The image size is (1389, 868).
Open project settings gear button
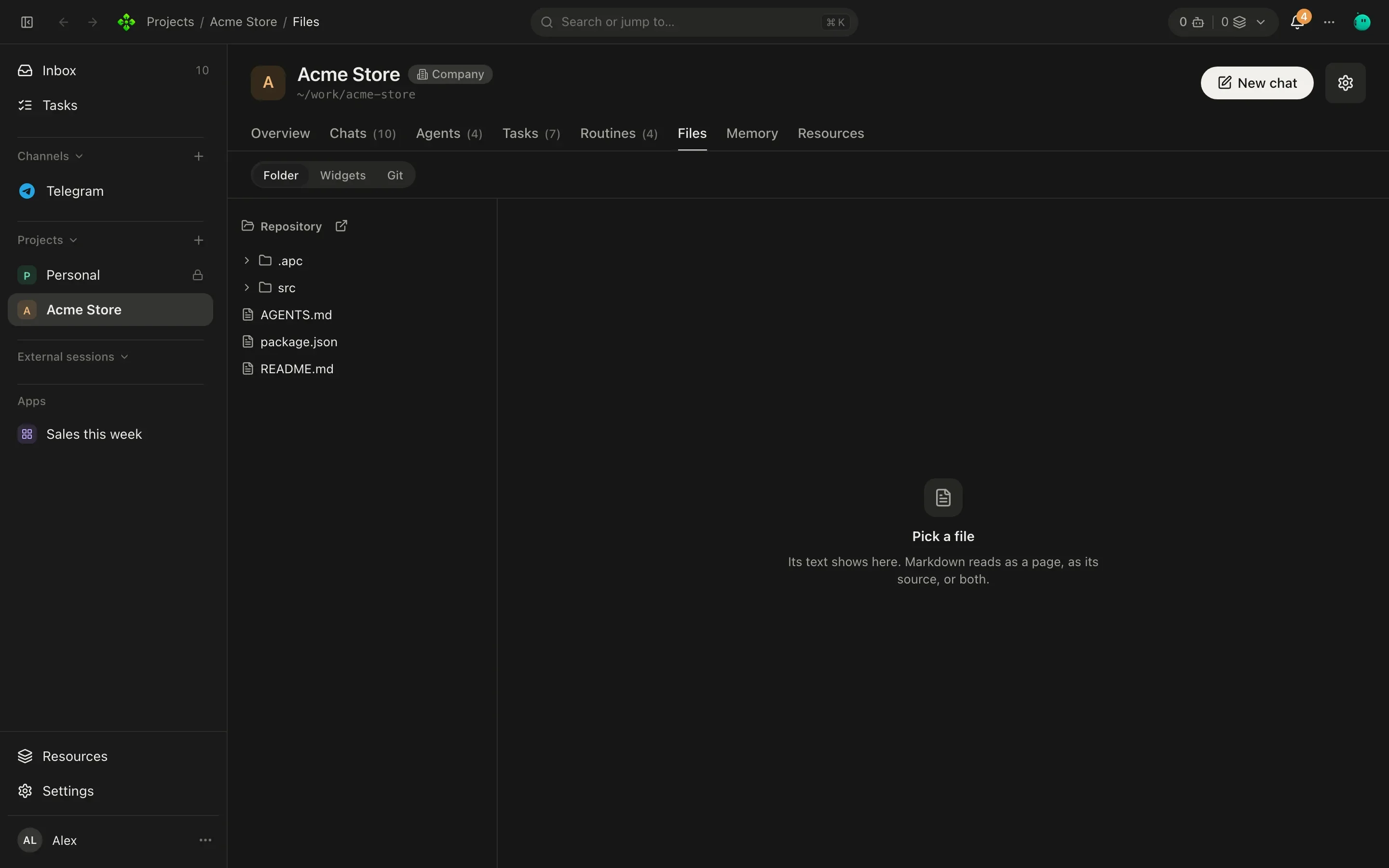(x=1345, y=82)
